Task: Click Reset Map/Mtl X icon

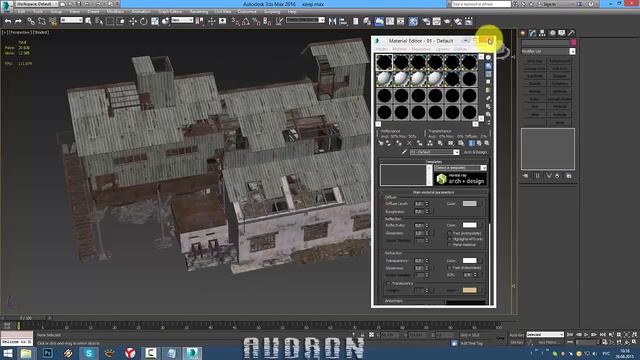Action: pyautogui.click(x=409, y=143)
